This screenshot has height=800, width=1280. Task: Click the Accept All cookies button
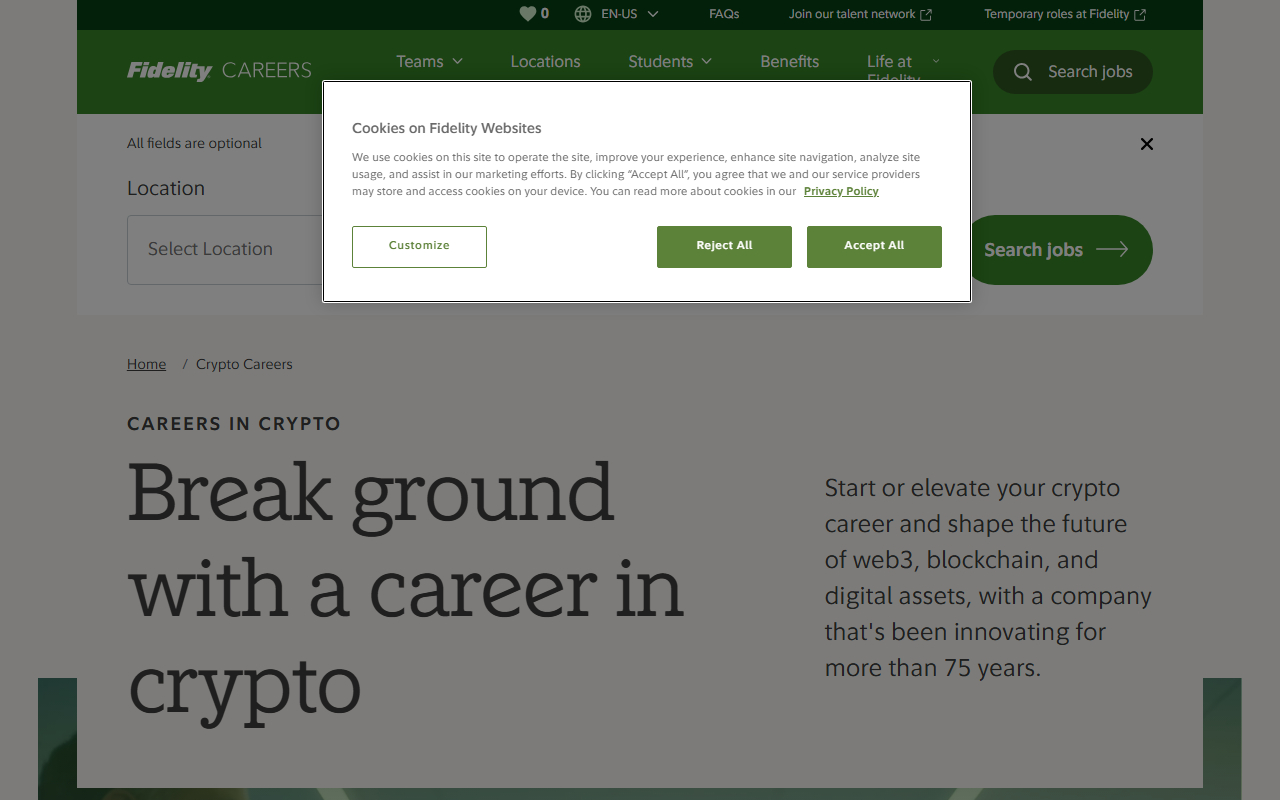[x=874, y=246]
